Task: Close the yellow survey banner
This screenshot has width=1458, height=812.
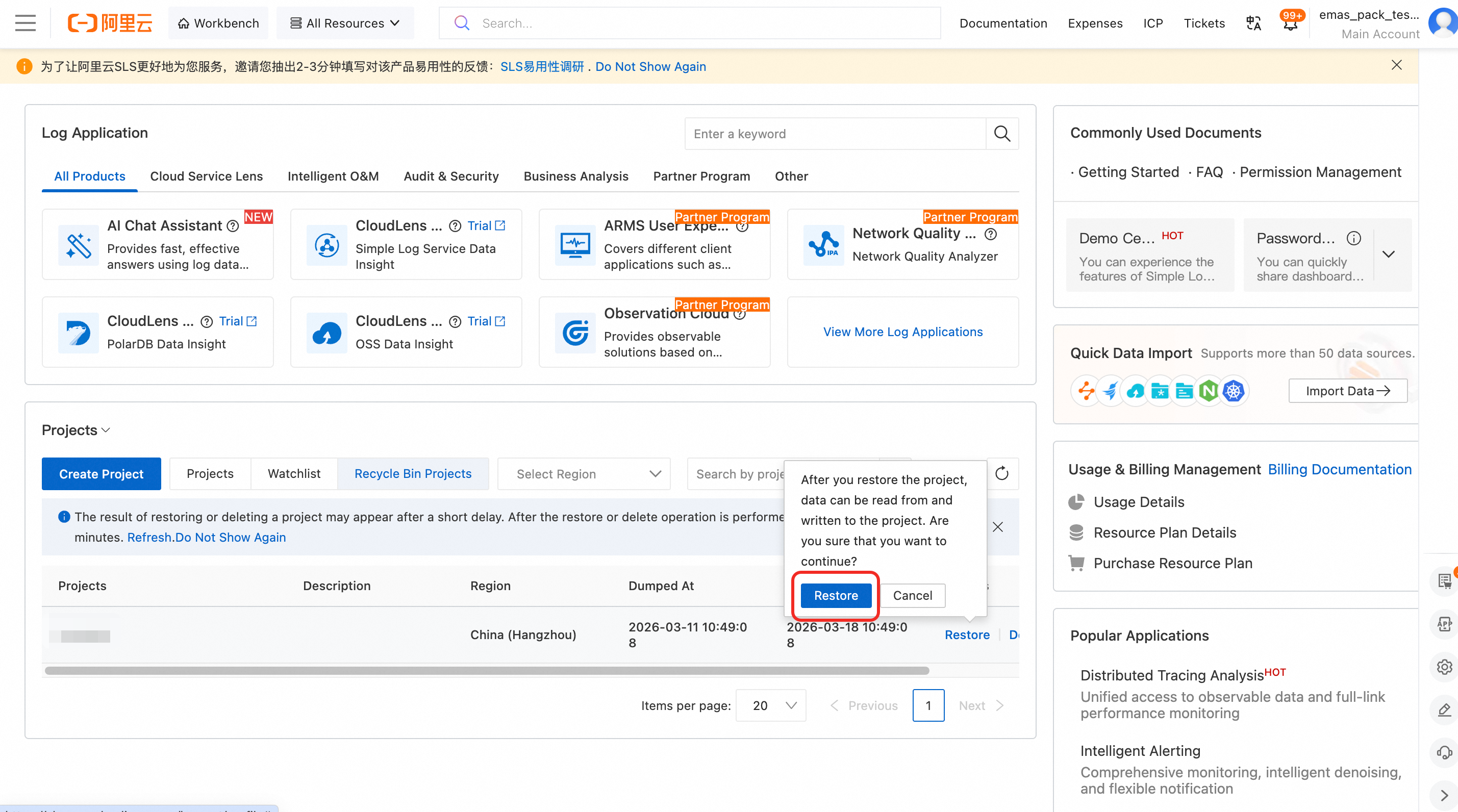Action: coord(1396,65)
